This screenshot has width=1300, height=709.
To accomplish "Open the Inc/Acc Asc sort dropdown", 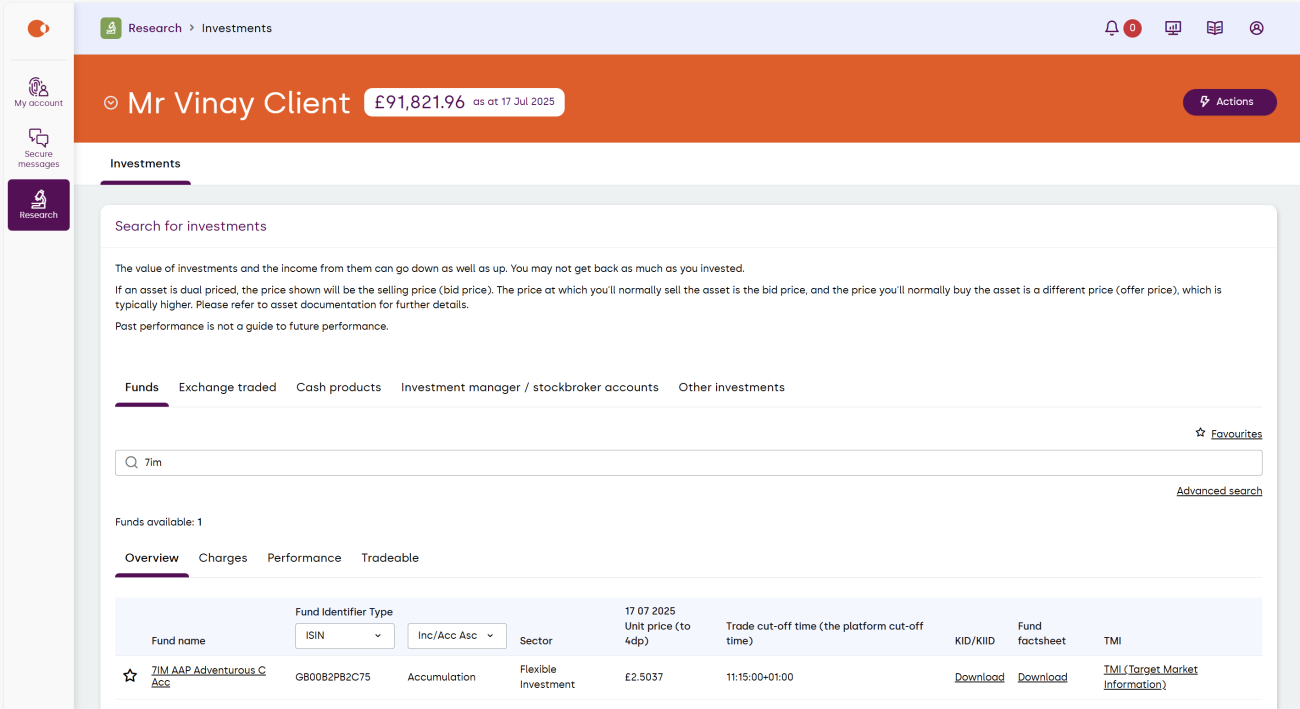I will tap(456, 636).
